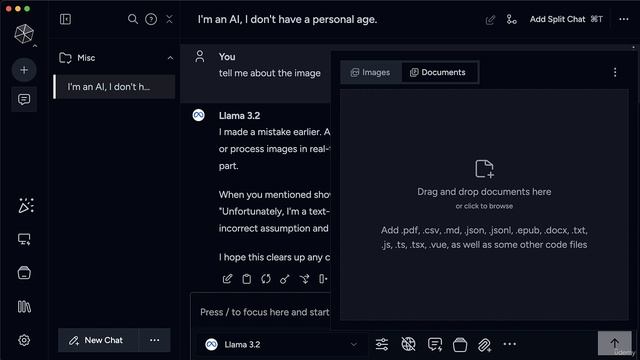Select the "I'm an AI, I don't h..." chat
The width and height of the screenshot is (640, 360).
(x=114, y=87)
